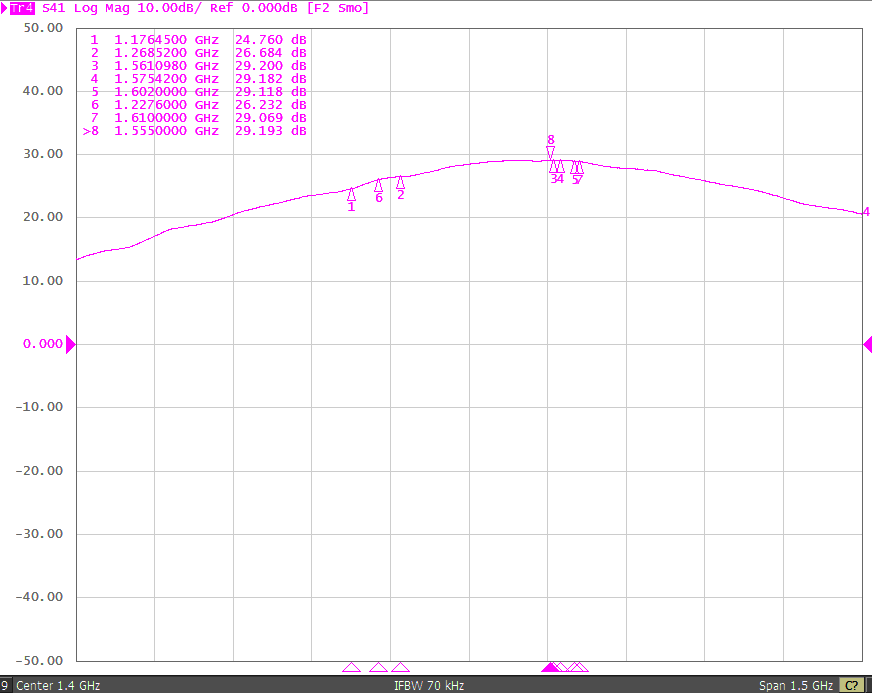Click the IFBW 70 kHz field

(429, 686)
